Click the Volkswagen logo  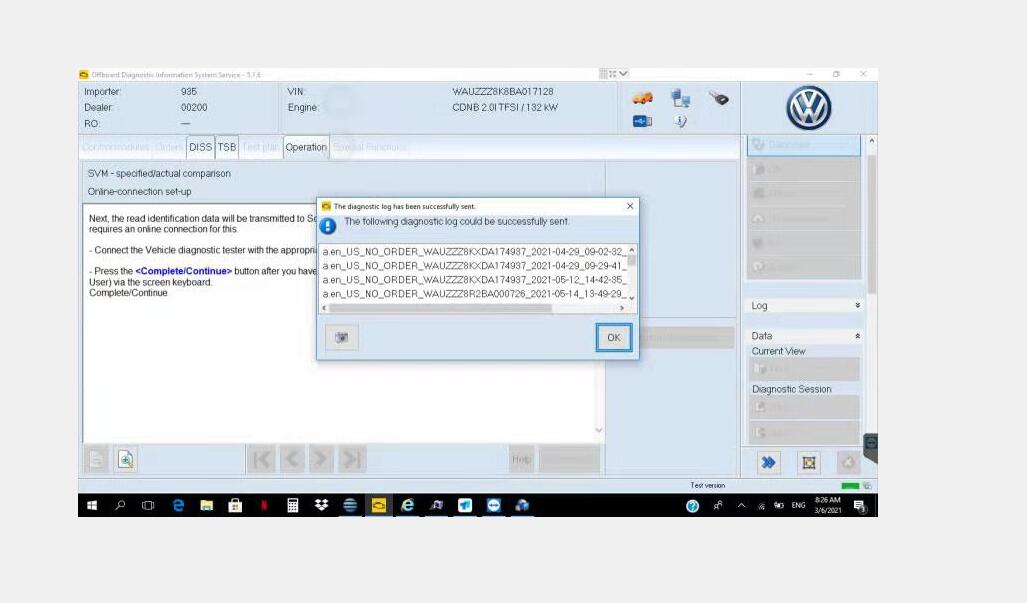[809, 108]
